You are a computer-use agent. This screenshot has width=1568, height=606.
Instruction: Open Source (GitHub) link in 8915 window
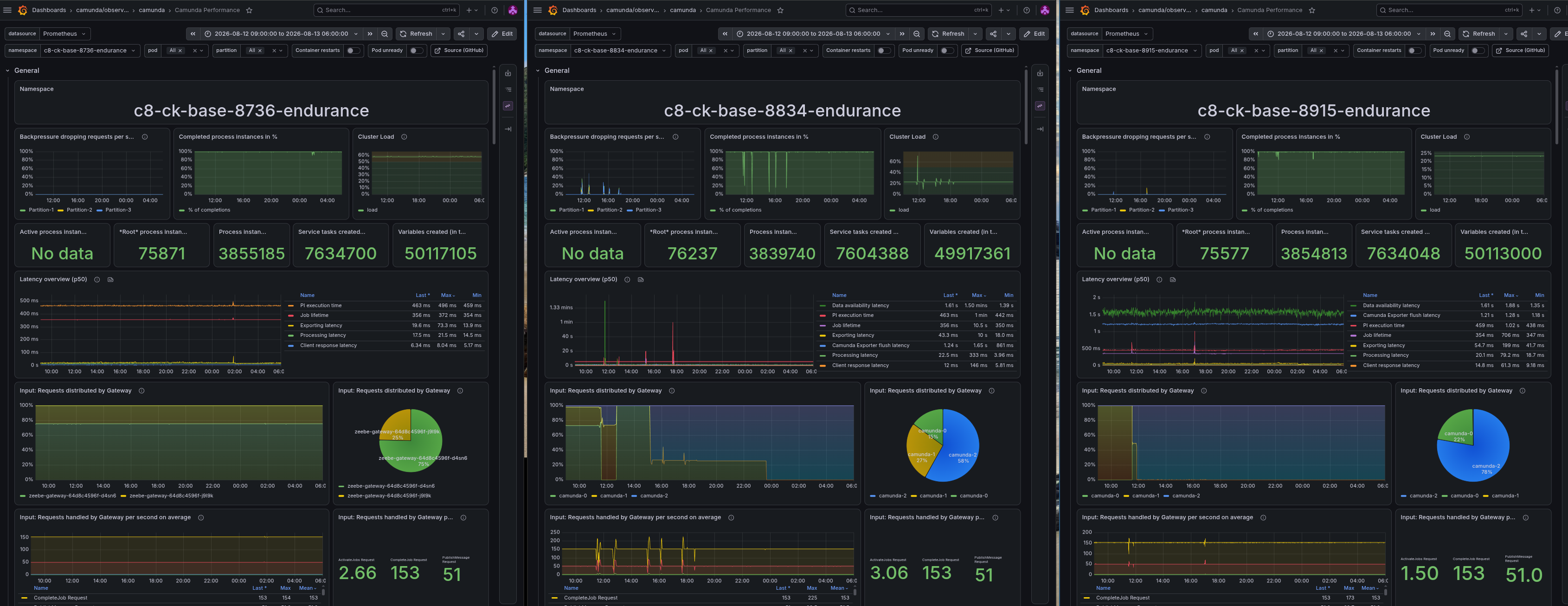pyautogui.click(x=1521, y=51)
